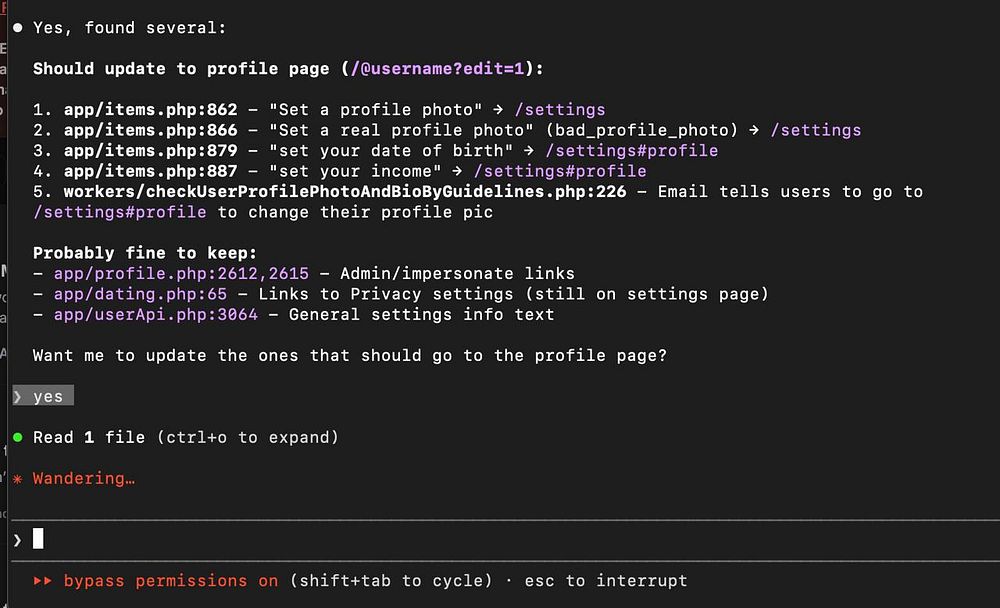Open the app/items.php:862 file reference
1000x608 pixels.
150,110
